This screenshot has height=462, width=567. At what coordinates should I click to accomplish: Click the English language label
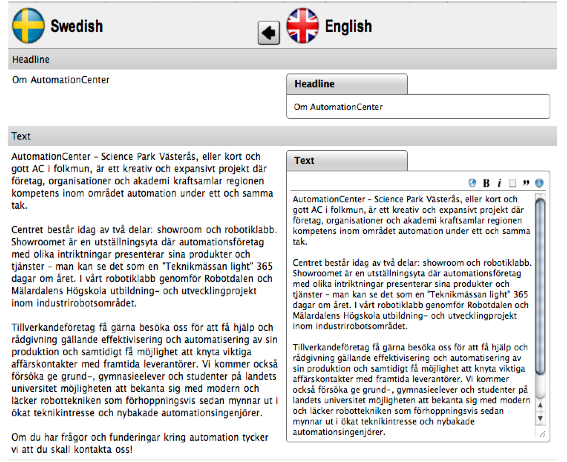[348, 26]
